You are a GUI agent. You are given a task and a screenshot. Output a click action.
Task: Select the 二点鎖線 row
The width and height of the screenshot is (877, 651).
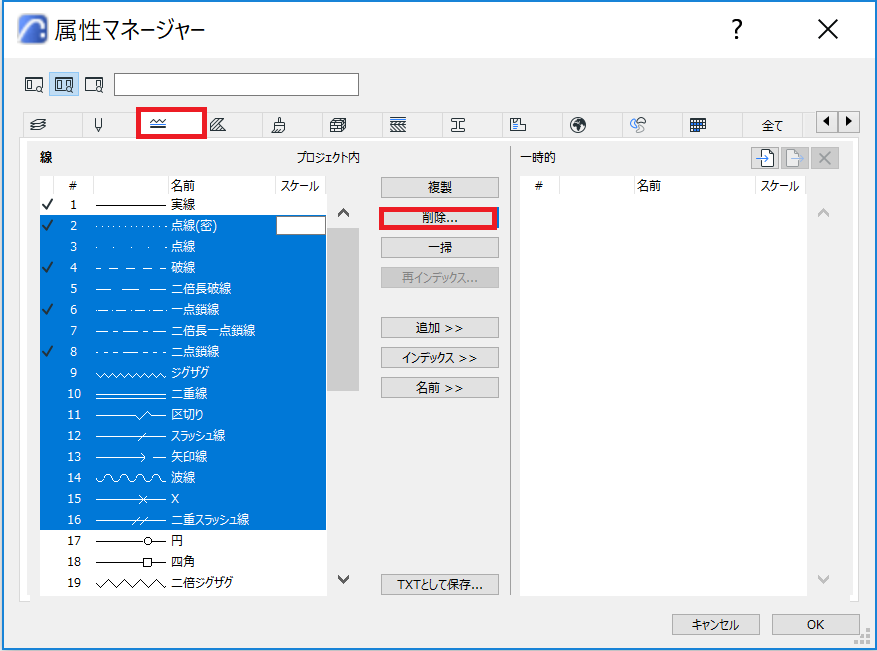click(x=183, y=351)
